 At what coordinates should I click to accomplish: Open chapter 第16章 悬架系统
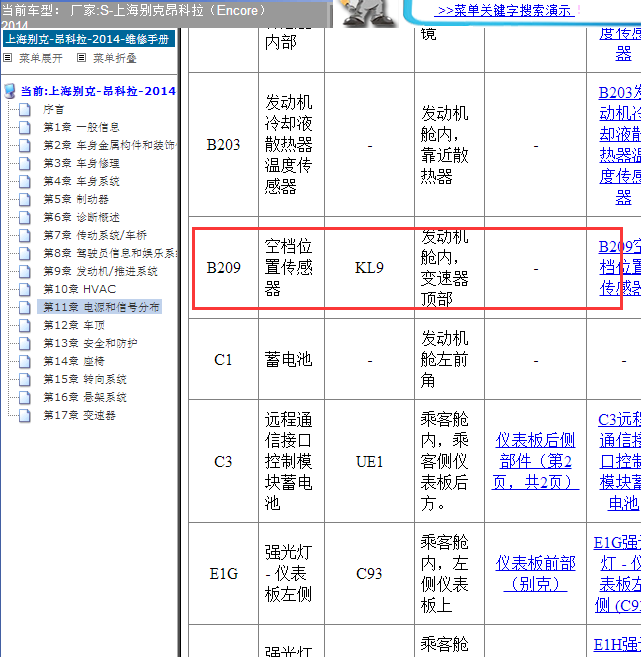click(x=85, y=398)
